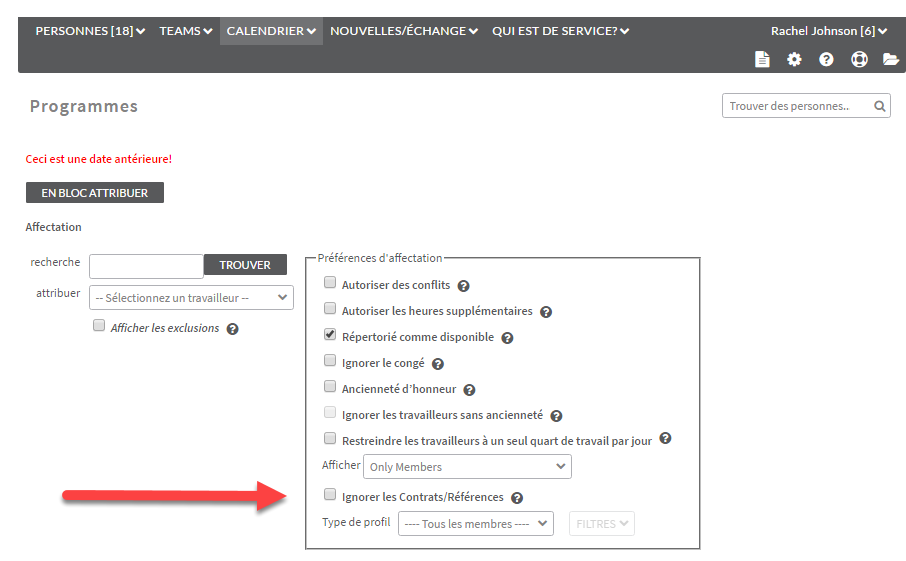Click the EN BLOC ATTRIBUER button

click(95, 193)
